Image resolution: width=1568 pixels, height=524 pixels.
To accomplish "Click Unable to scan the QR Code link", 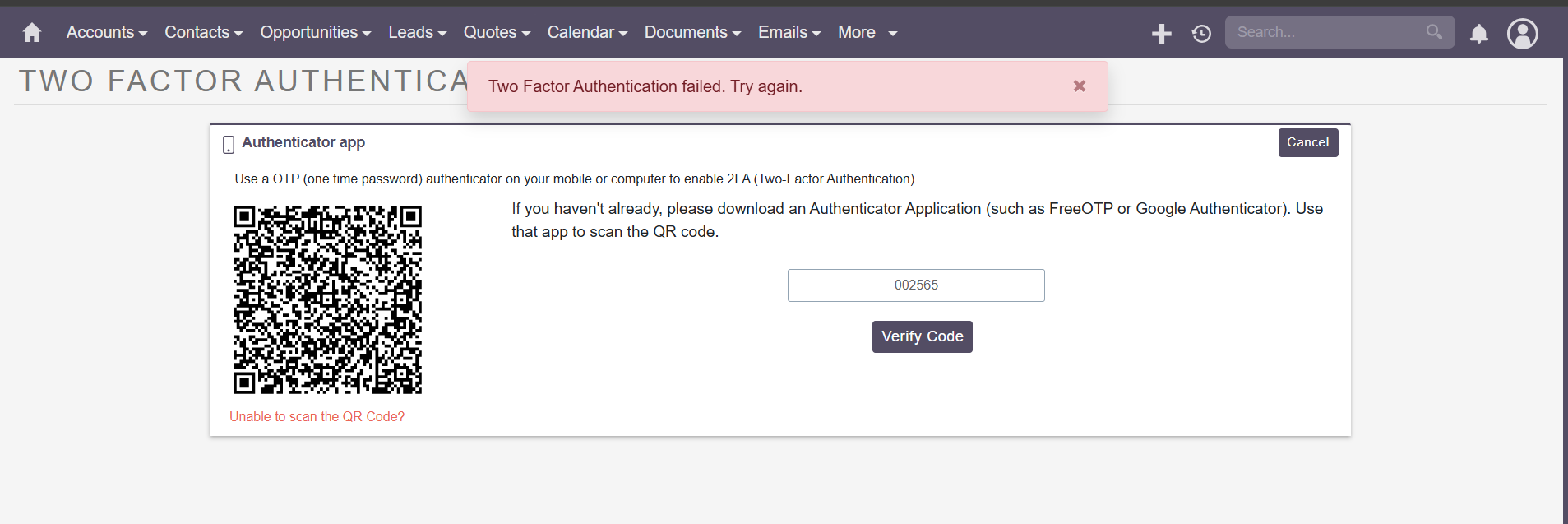I will tap(317, 416).
